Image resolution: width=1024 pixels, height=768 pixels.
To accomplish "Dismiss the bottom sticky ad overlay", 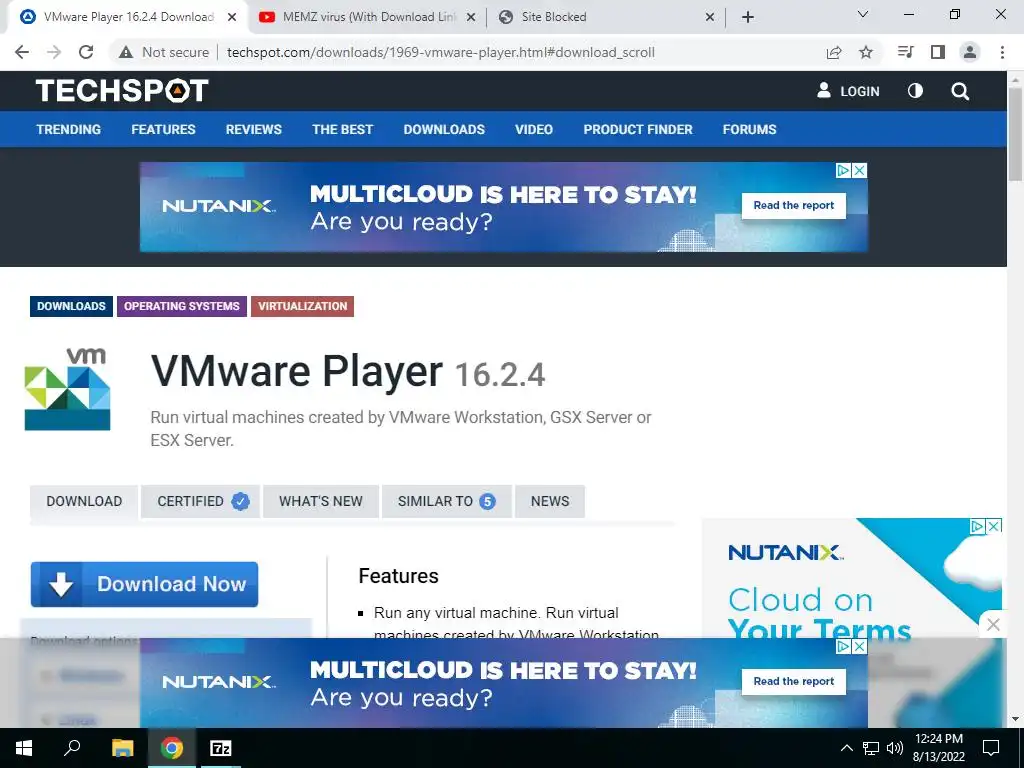I will pyautogui.click(x=993, y=624).
